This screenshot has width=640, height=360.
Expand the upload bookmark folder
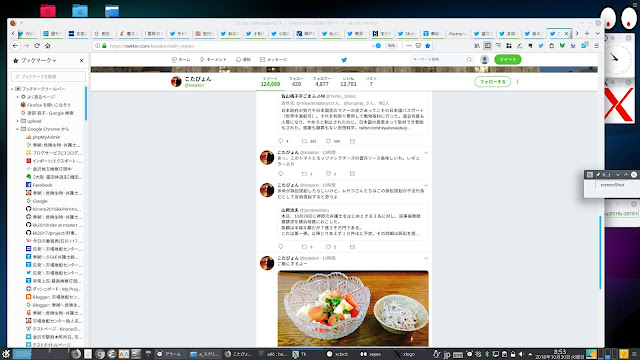tap(18, 121)
